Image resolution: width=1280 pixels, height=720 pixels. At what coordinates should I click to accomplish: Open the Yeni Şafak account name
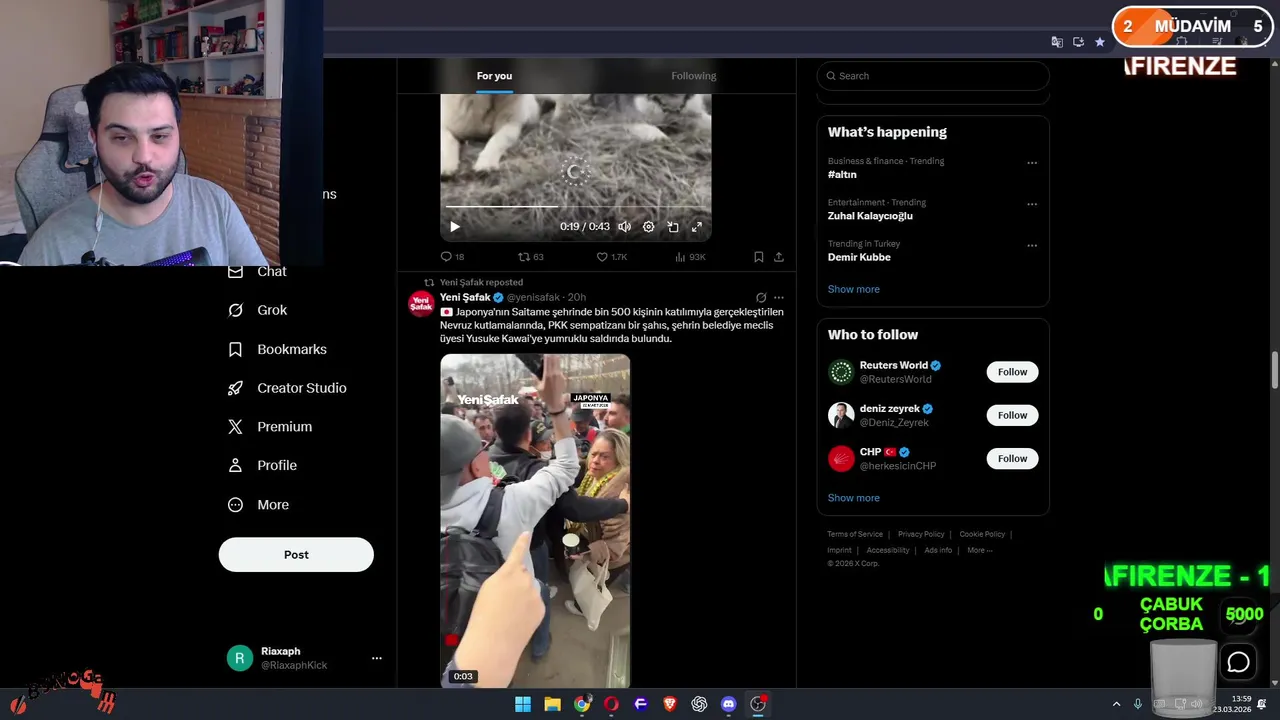465,297
